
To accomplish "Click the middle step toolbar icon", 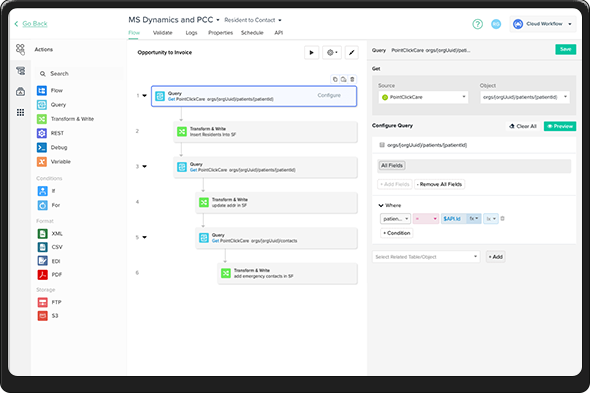I will 344,79.
